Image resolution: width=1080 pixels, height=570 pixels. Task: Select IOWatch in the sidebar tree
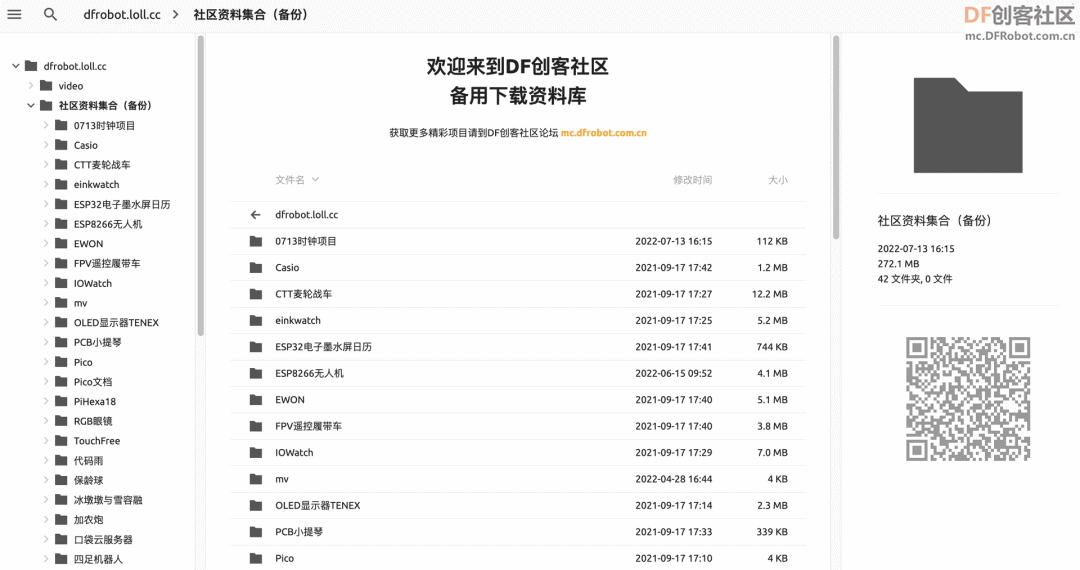pyautogui.click(x=92, y=283)
